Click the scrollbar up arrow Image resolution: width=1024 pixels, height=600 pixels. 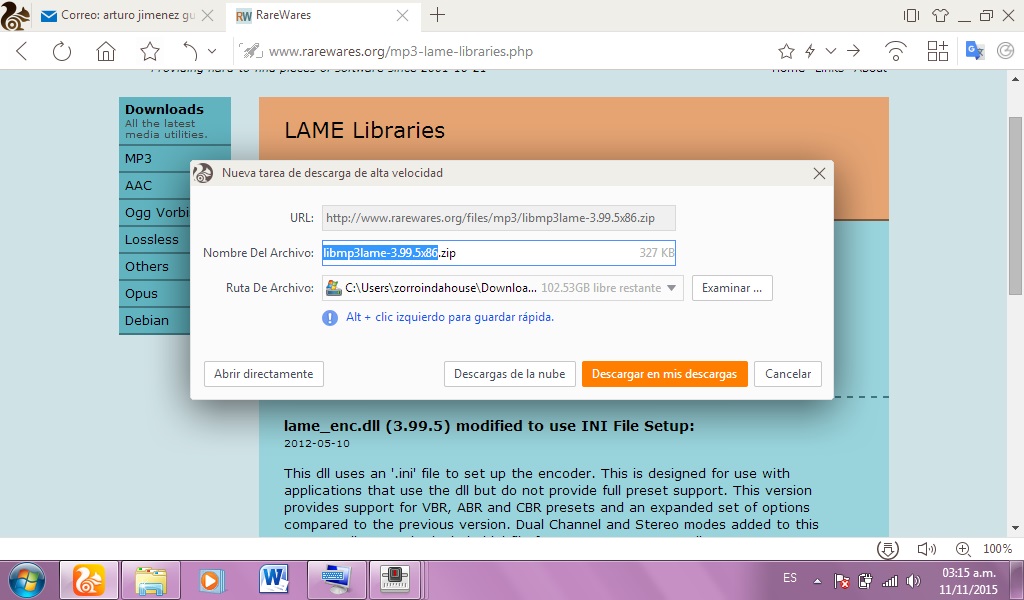1016,80
